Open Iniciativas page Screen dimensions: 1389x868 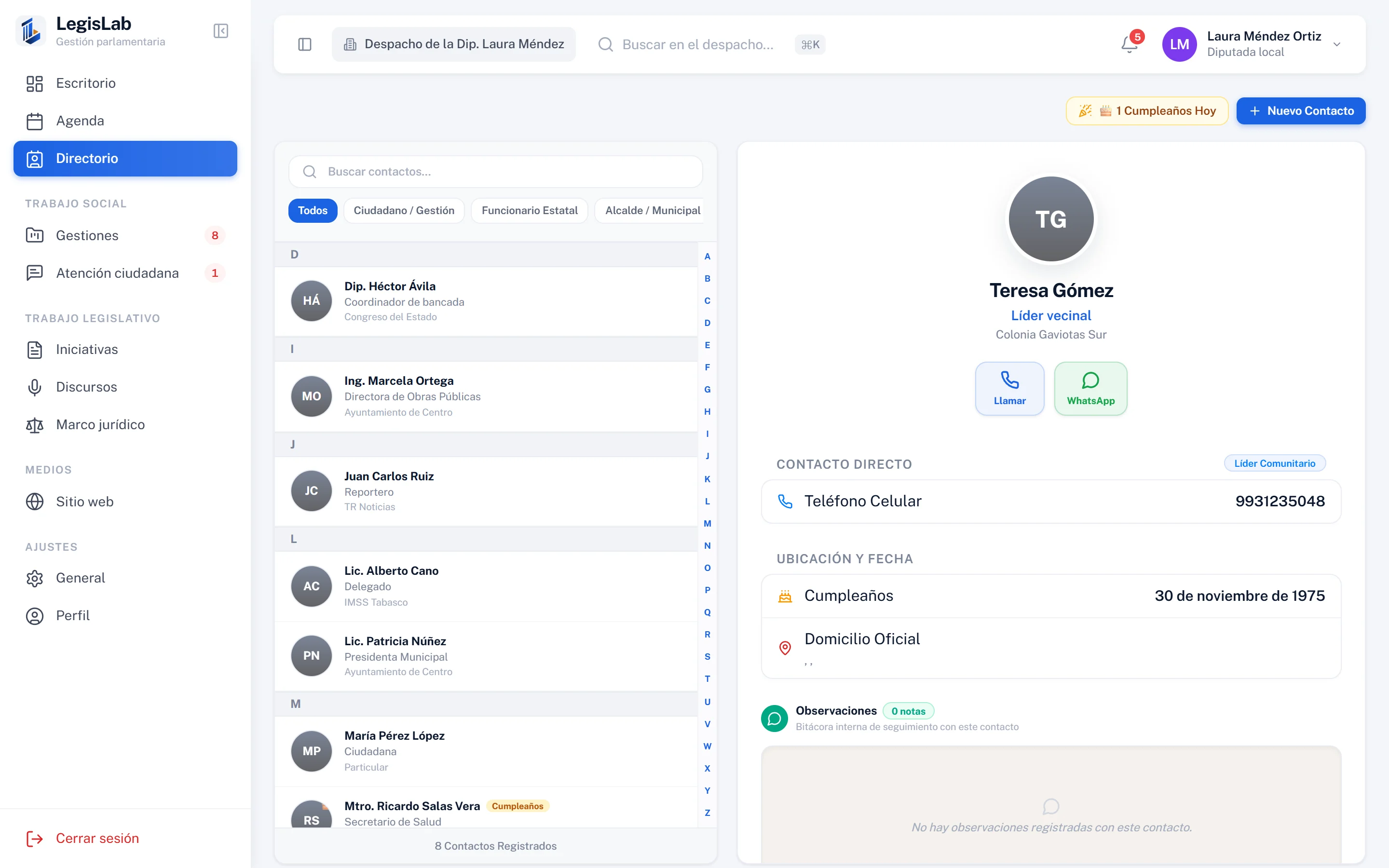coord(125,350)
